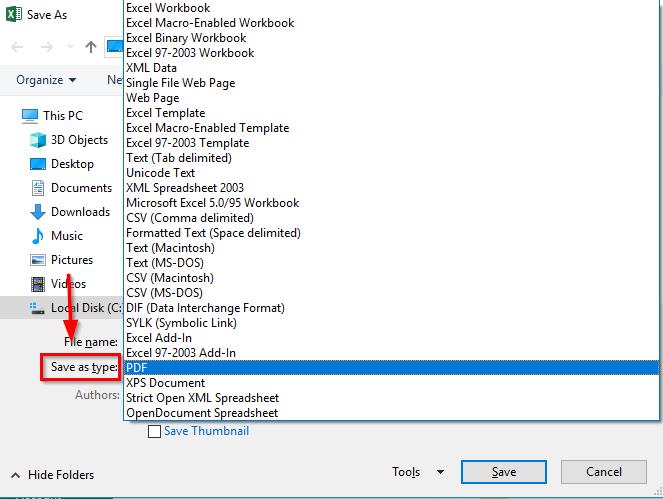Image resolution: width=663 pixels, height=499 pixels.
Task: Choose Excel 97-2003 Workbook type
Action: pyautogui.click(x=392, y=53)
